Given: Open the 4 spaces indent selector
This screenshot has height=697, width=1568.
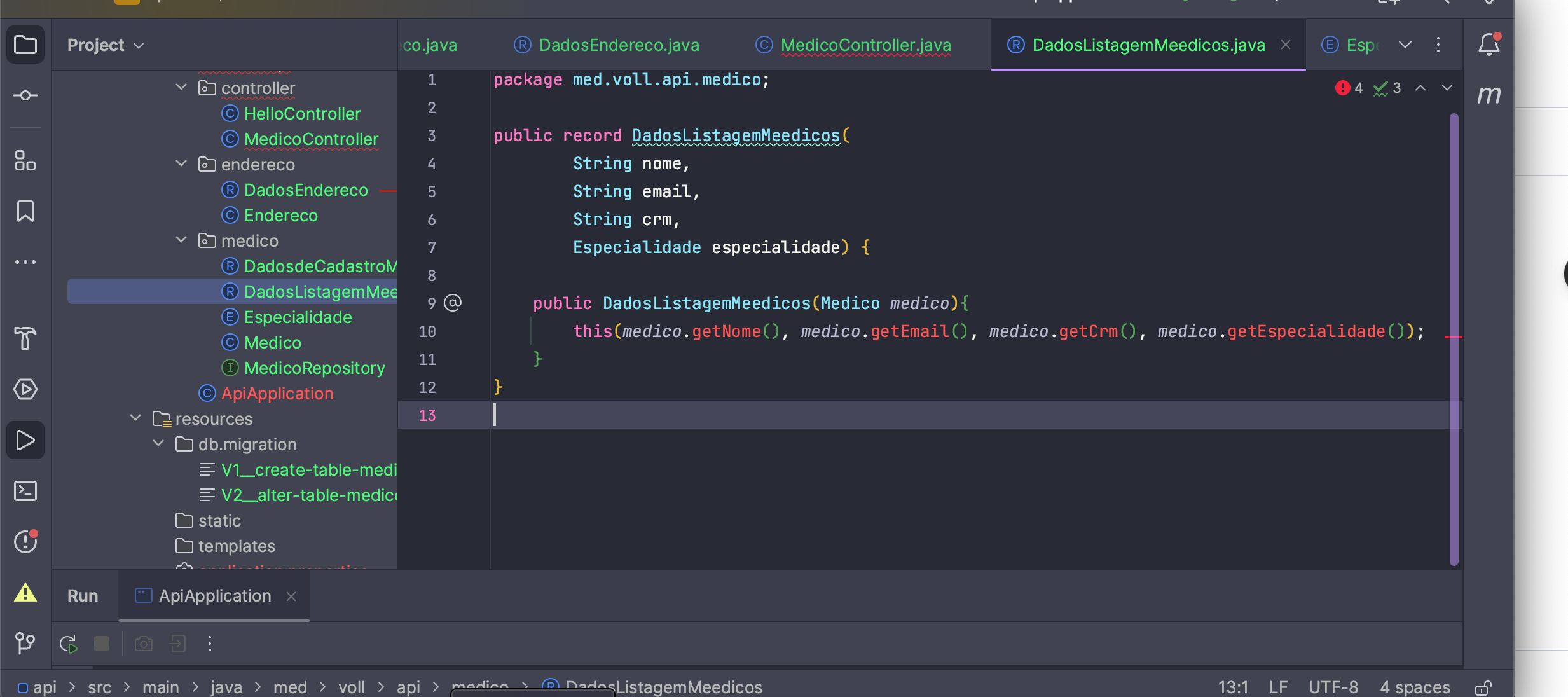Looking at the screenshot, I should pos(1415,687).
